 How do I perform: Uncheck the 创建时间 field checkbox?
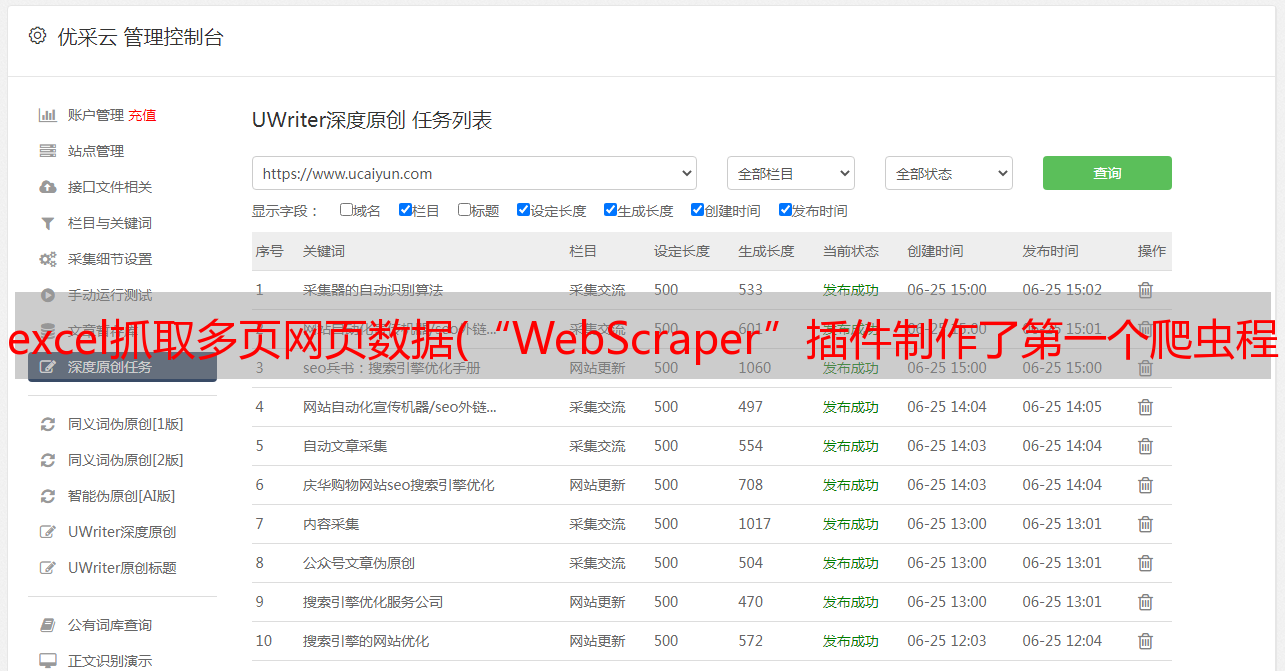(x=697, y=210)
